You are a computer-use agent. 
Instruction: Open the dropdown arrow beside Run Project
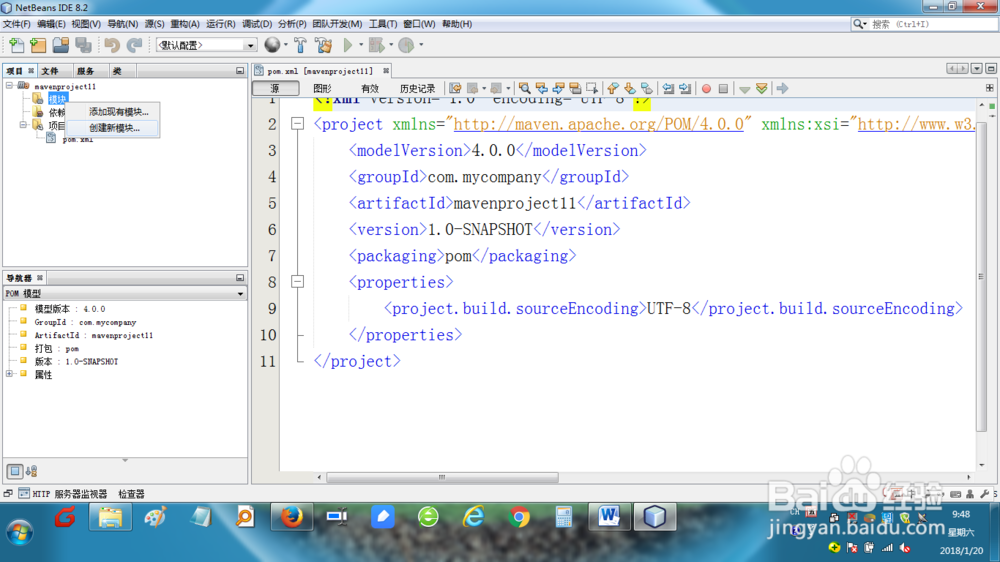pos(361,45)
